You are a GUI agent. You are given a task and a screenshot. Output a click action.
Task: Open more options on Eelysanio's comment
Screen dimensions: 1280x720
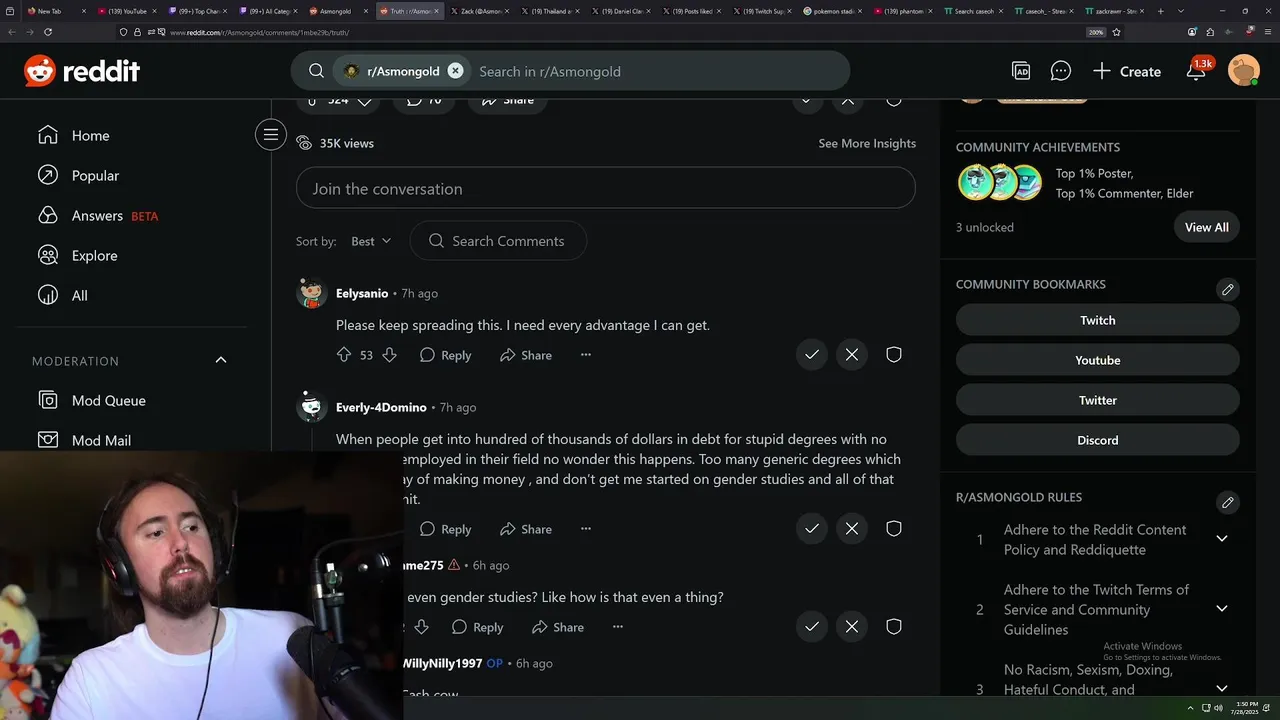[x=586, y=355]
